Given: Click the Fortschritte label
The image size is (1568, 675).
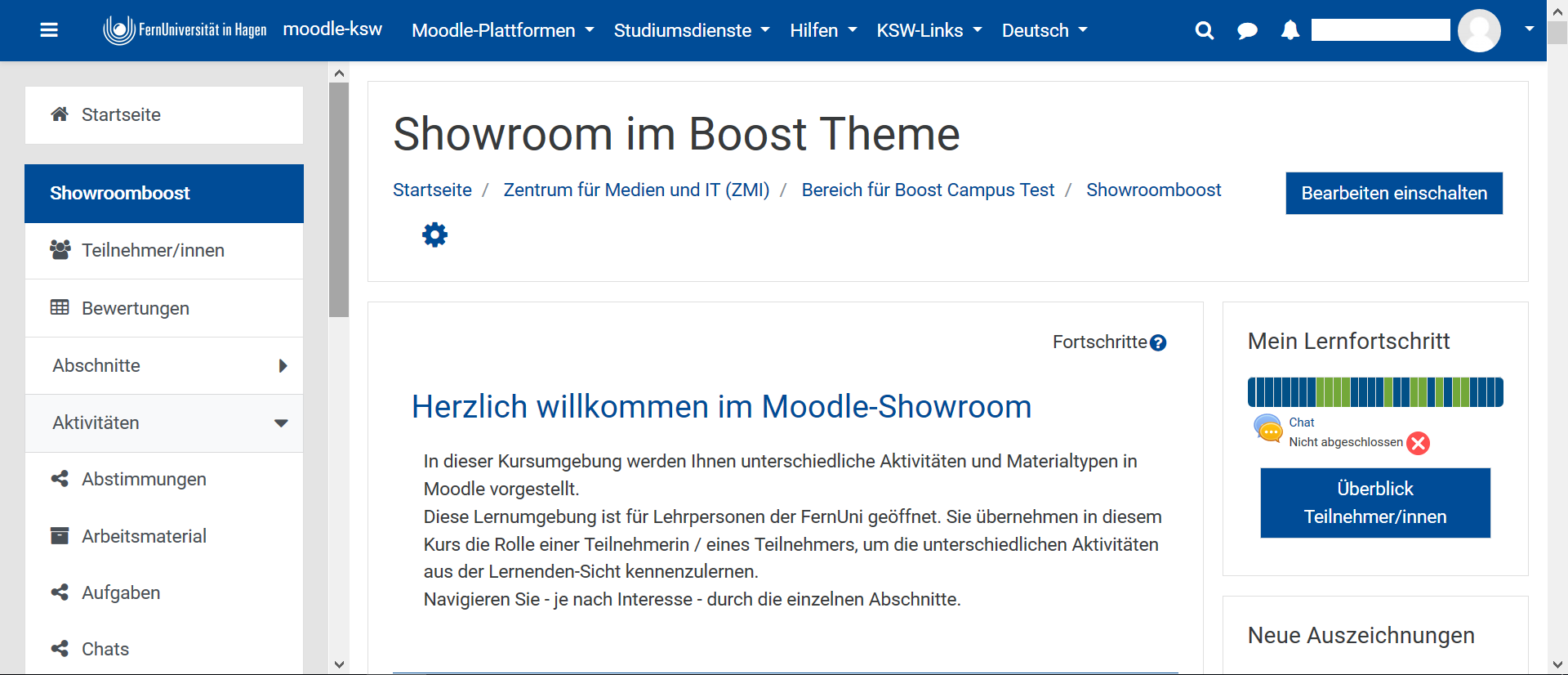Looking at the screenshot, I should (1099, 342).
